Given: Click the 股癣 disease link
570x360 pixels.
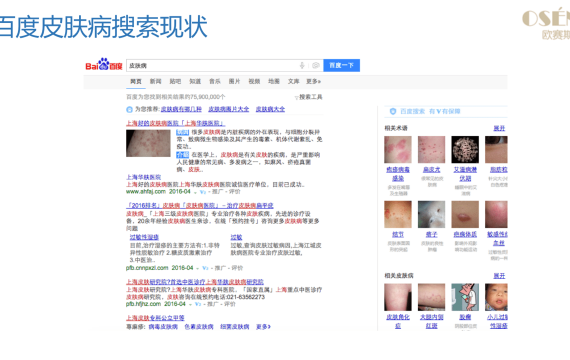Looking at the screenshot, I should (x=465, y=317).
